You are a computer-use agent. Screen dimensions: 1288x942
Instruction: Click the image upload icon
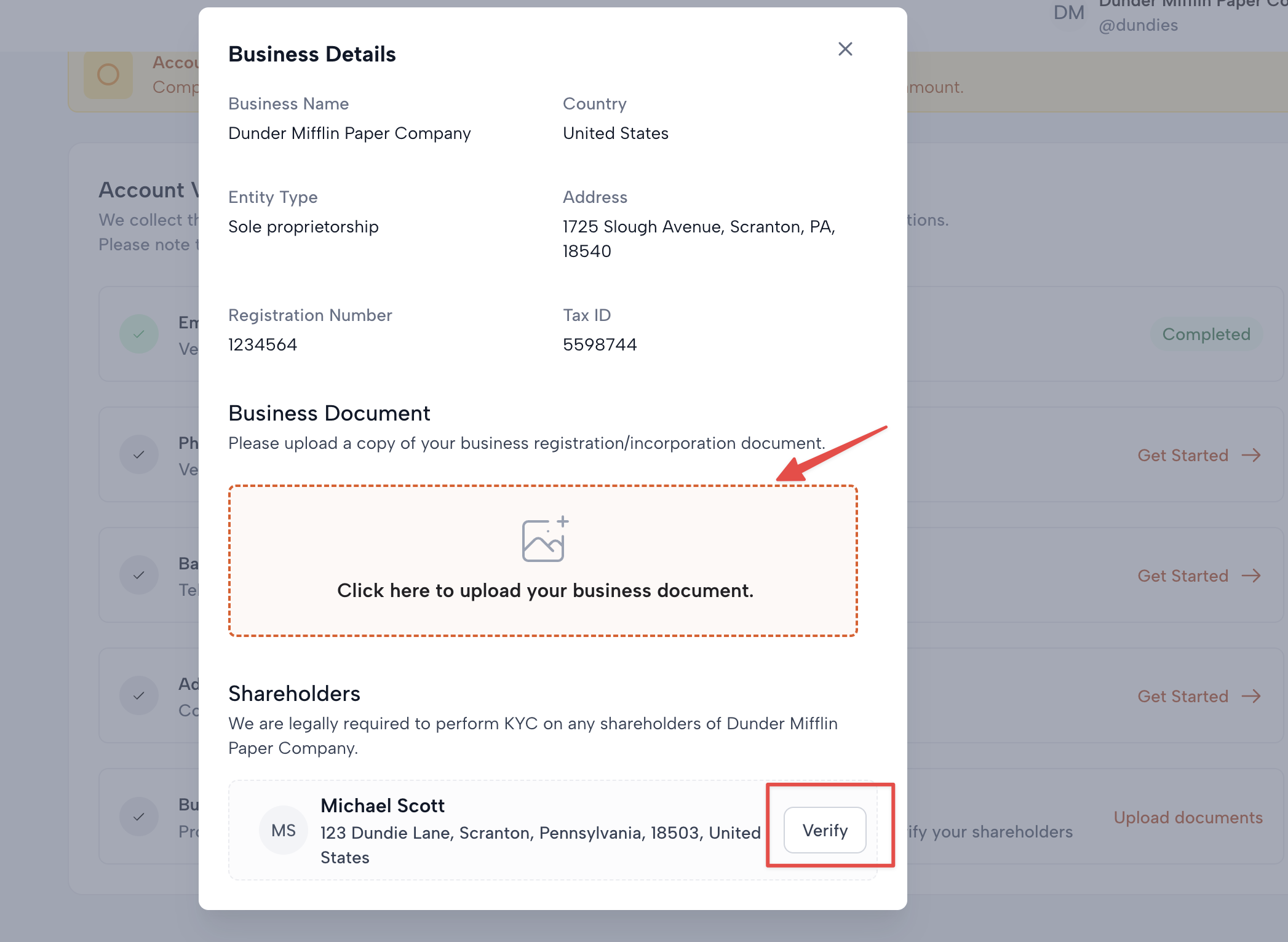544,539
